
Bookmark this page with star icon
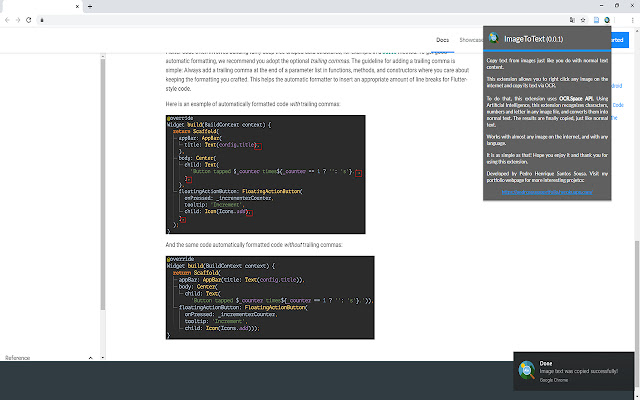coord(585,19)
